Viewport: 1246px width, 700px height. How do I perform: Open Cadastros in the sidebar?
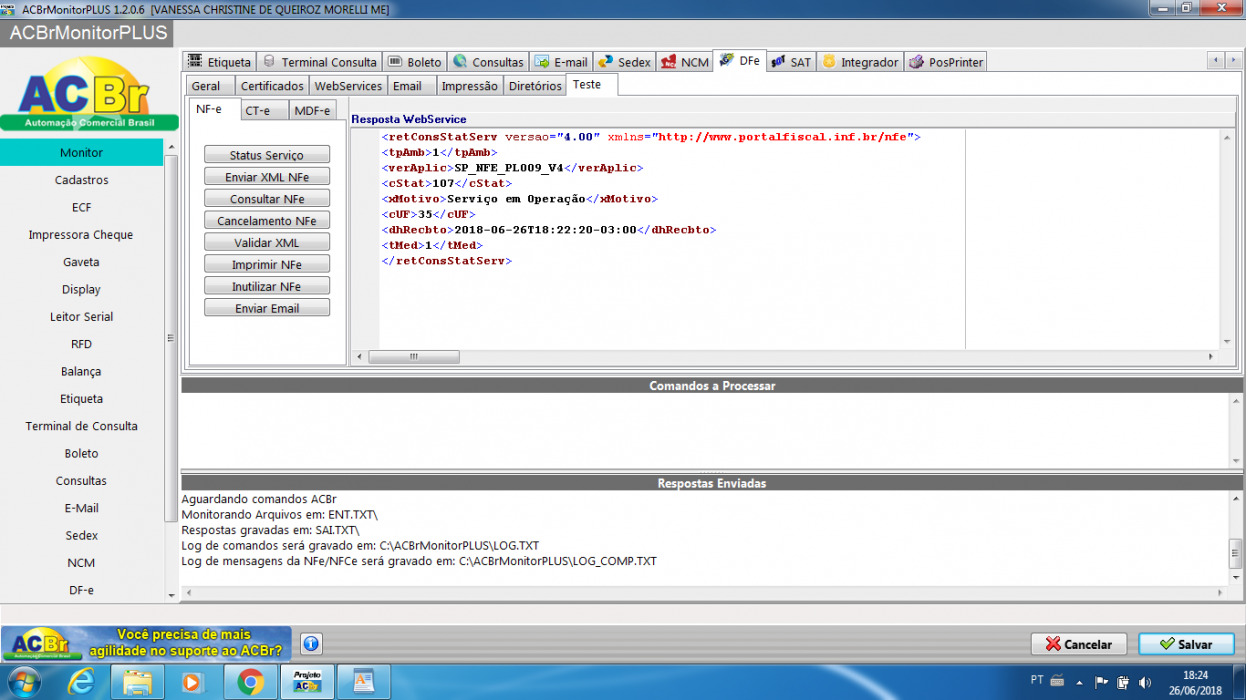[x=81, y=180]
